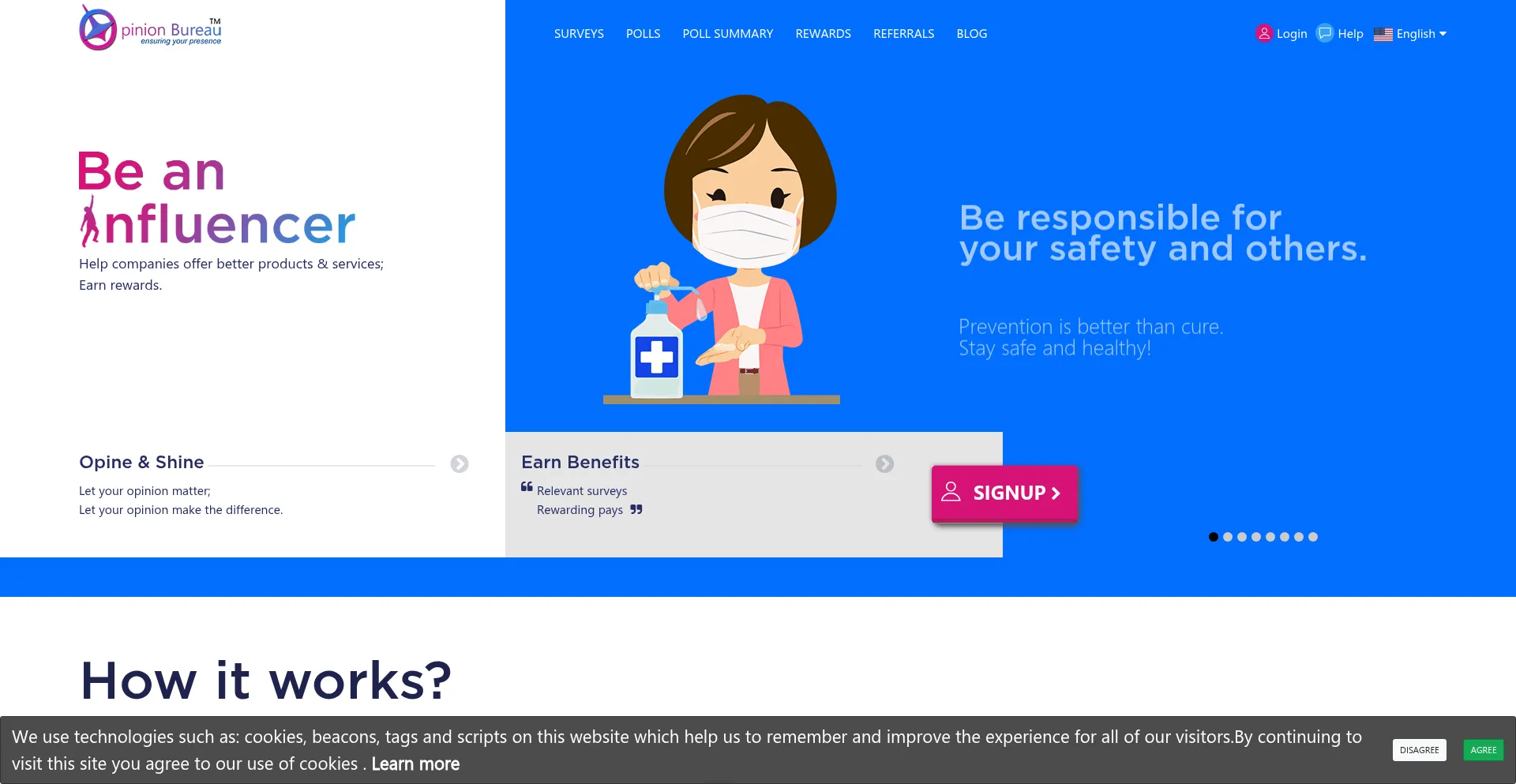Select the first carousel slide dot
The image size is (1516, 784).
[x=1214, y=537]
